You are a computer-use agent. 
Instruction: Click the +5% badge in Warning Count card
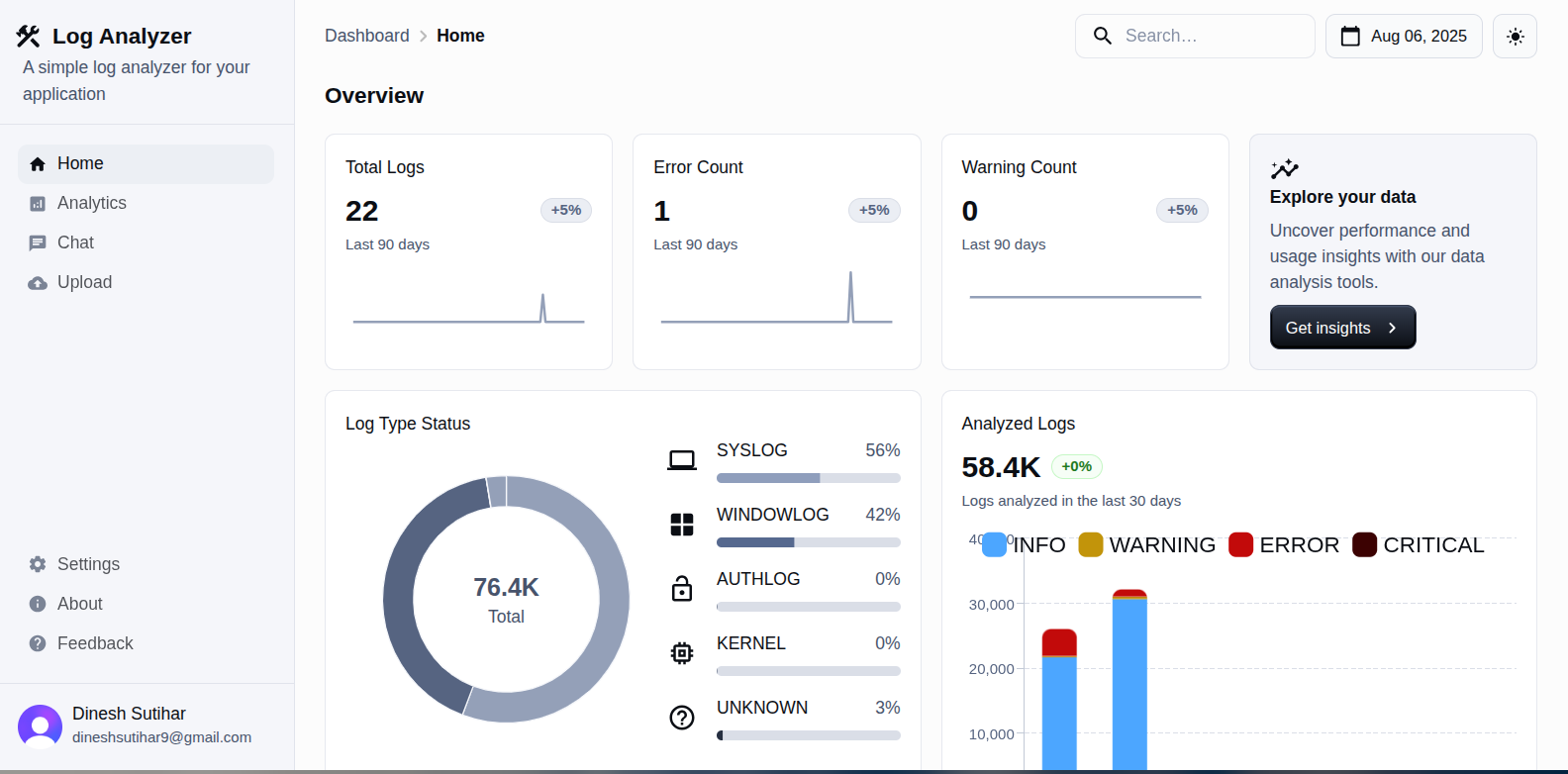(x=1182, y=210)
